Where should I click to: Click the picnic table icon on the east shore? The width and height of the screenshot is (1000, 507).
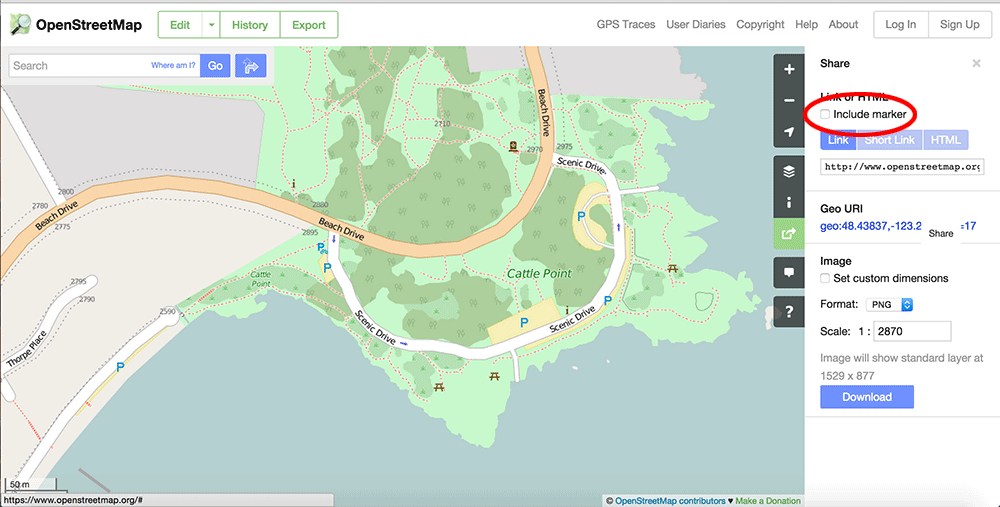point(672,269)
